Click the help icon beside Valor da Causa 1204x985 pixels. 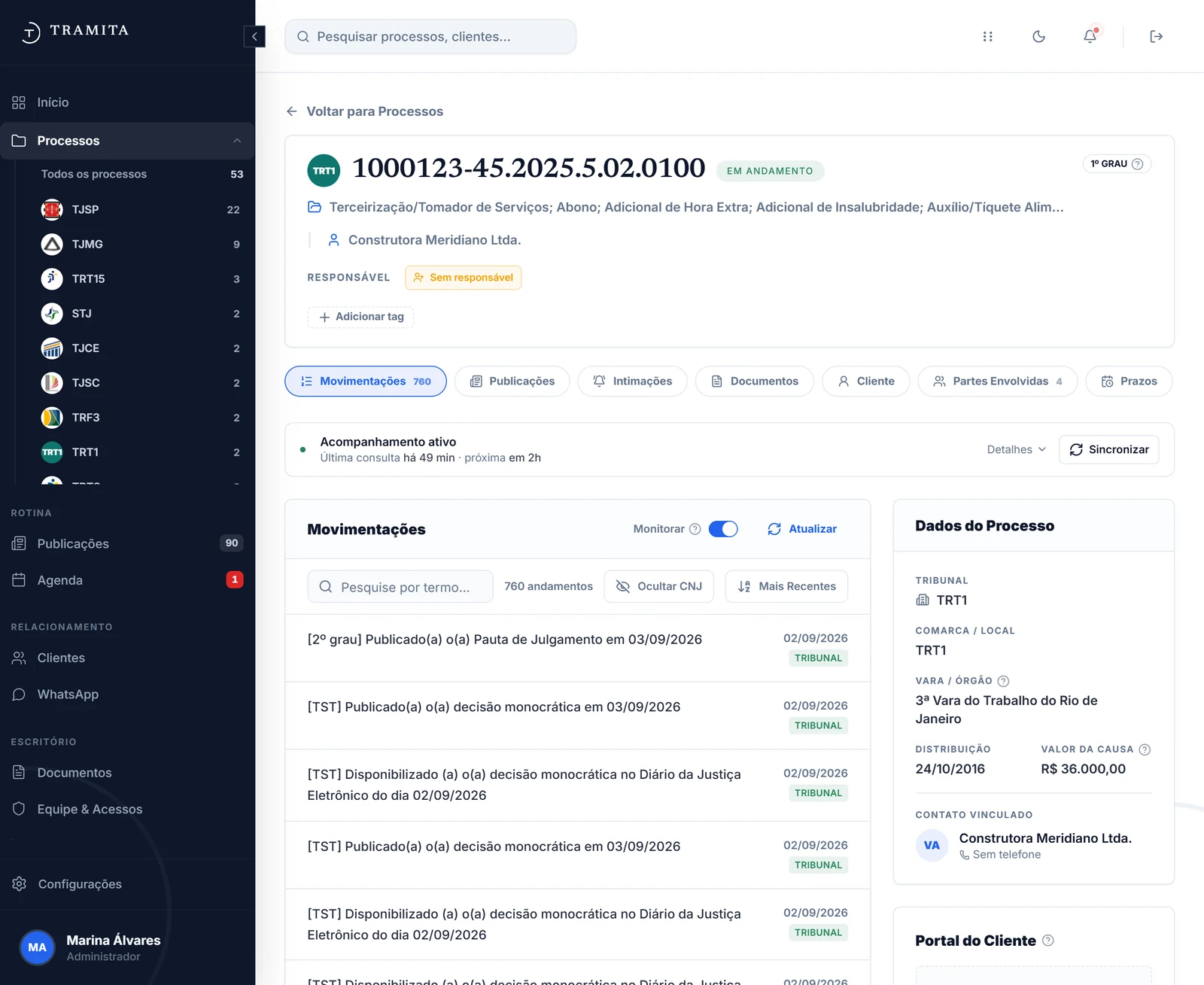(x=1145, y=749)
